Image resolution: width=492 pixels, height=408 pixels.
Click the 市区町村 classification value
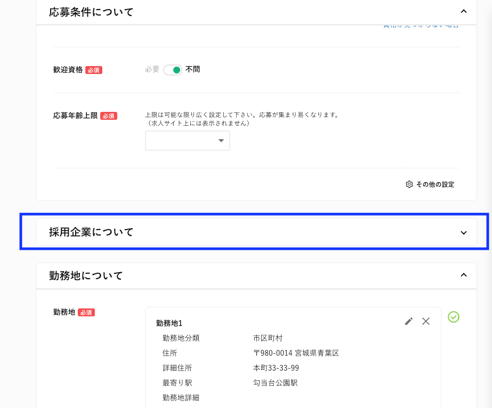click(268, 338)
